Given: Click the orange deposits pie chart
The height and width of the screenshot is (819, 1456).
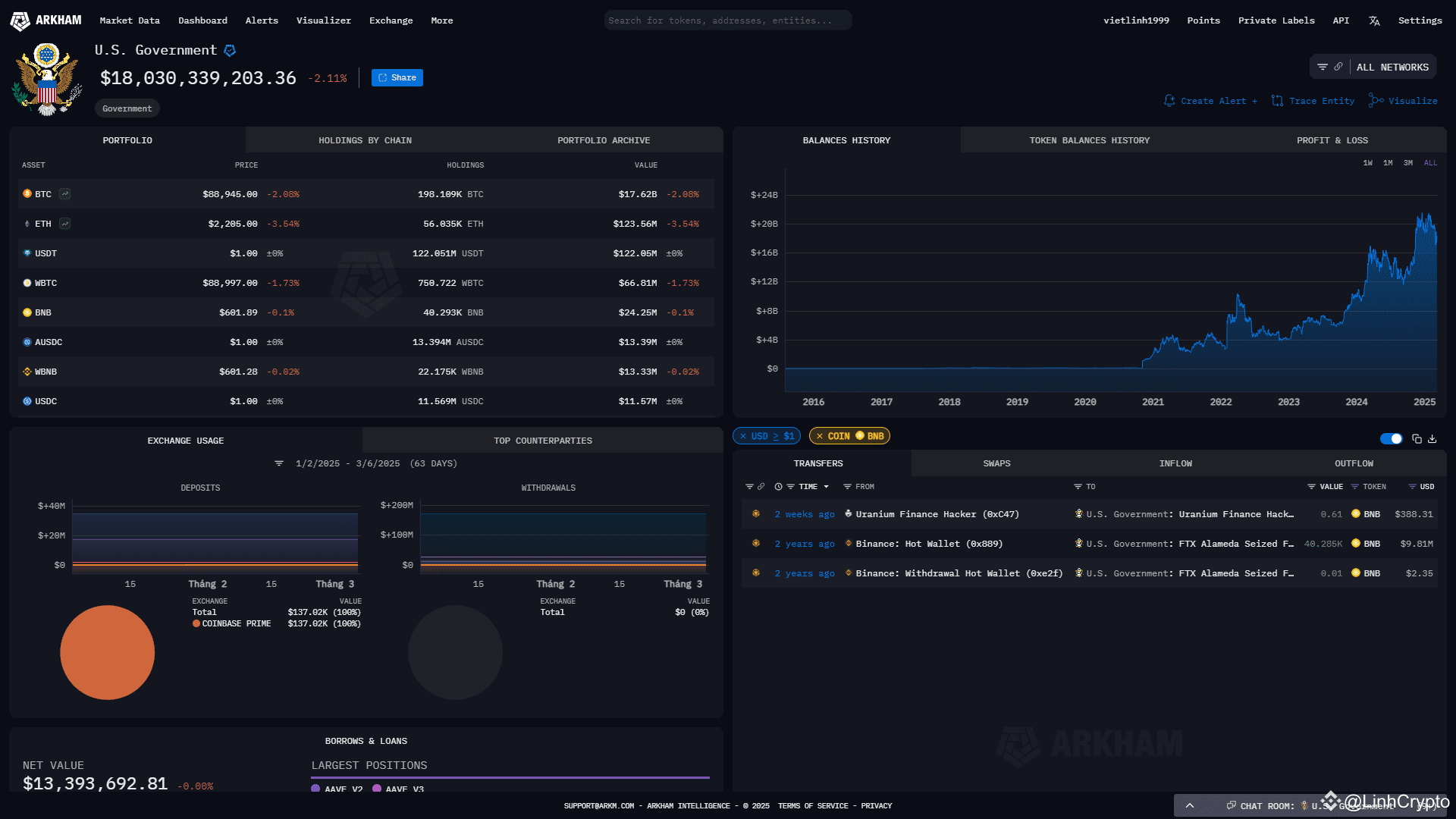Looking at the screenshot, I should (107, 652).
